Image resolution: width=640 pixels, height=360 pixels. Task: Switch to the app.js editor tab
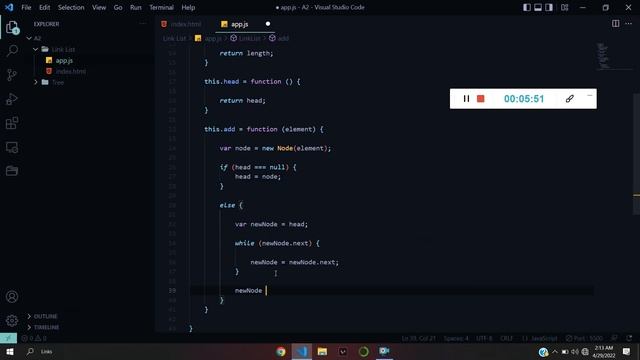245,24
